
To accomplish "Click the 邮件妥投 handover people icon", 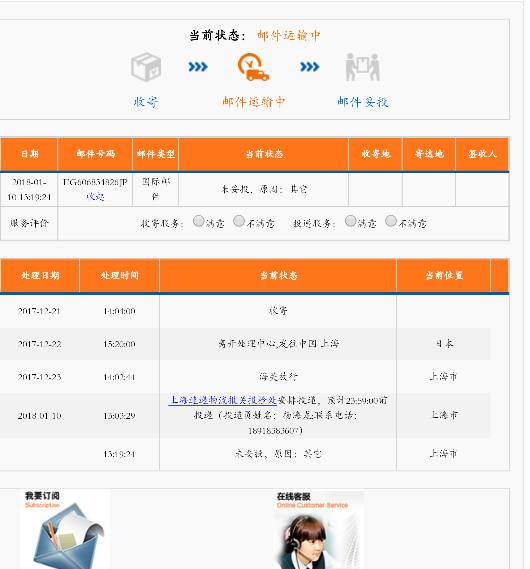I will point(362,67).
